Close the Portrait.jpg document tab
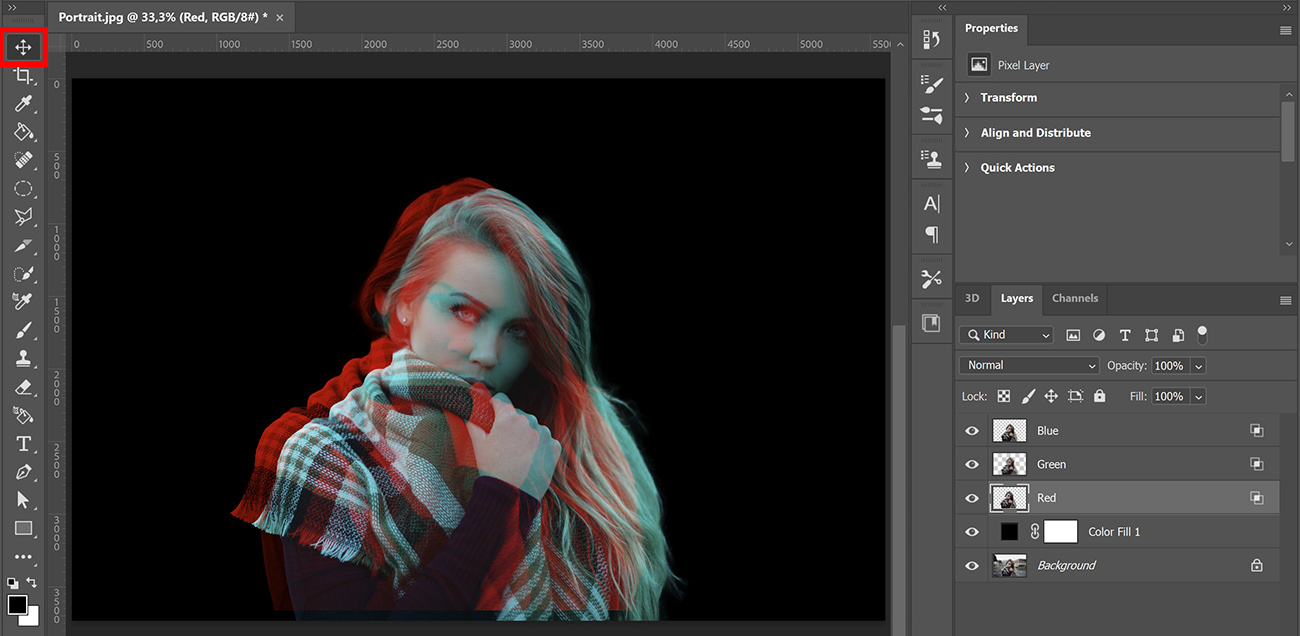 click(279, 18)
